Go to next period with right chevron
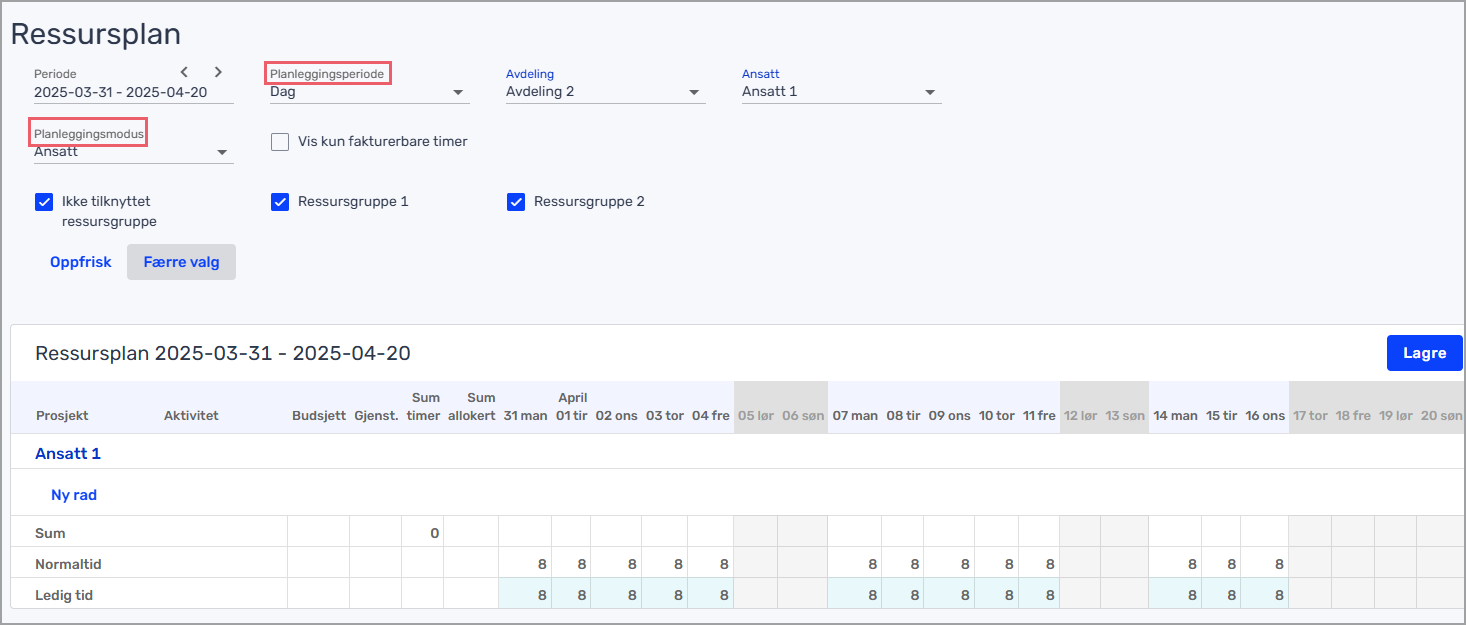1466x625 pixels. (x=218, y=72)
